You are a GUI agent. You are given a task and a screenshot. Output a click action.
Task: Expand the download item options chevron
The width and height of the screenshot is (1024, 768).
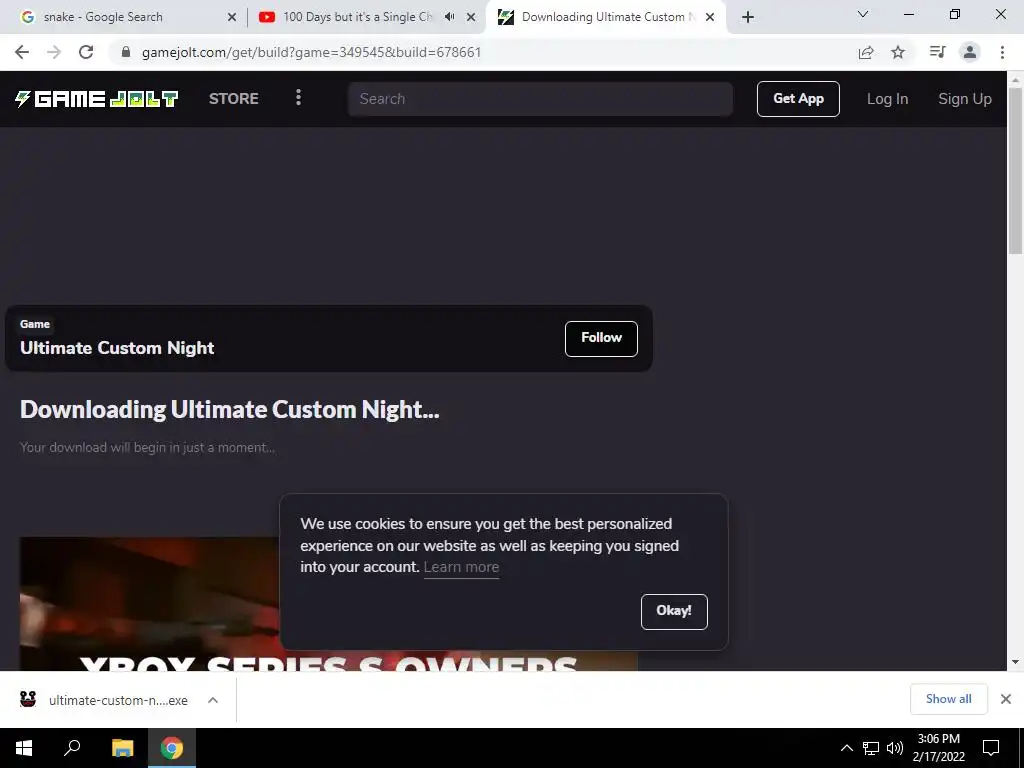pyautogui.click(x=213, y=700)
